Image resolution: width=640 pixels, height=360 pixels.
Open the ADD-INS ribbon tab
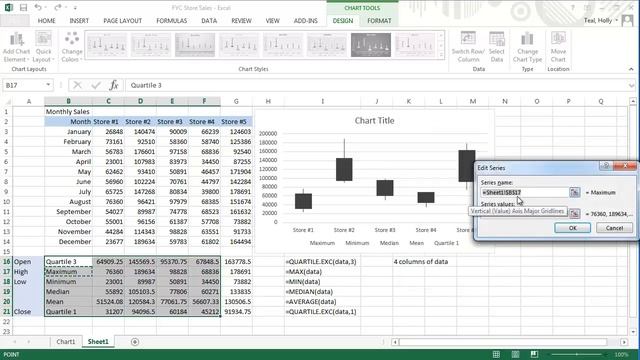point(305,20)
